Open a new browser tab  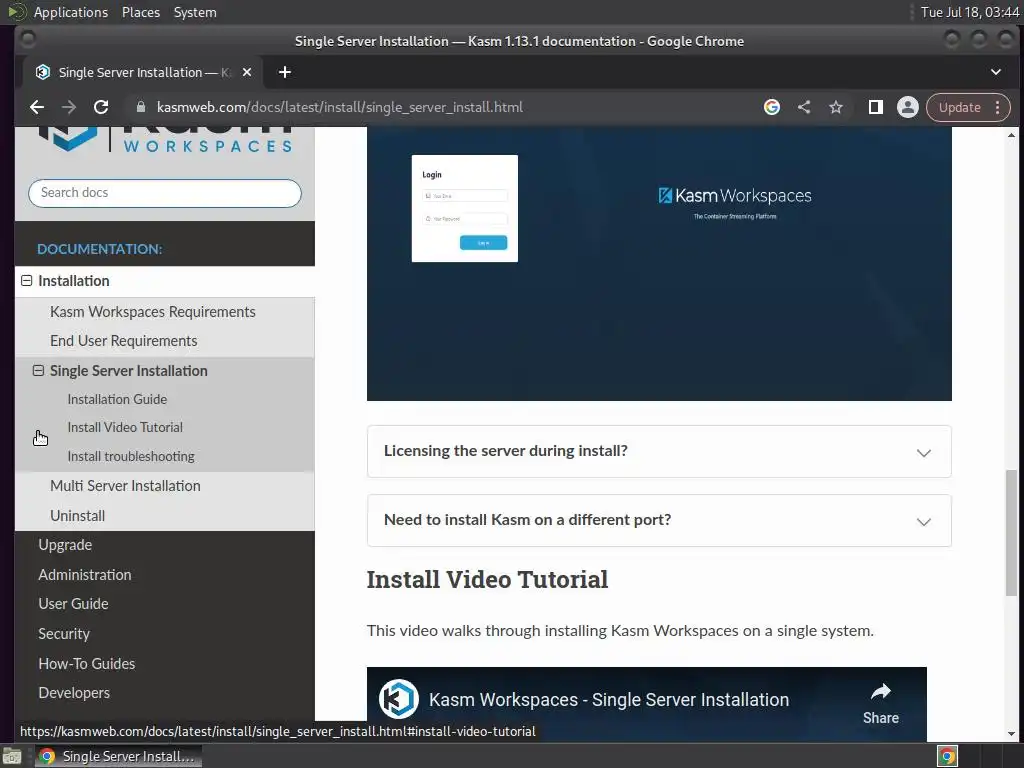click(x=285, y=72)
